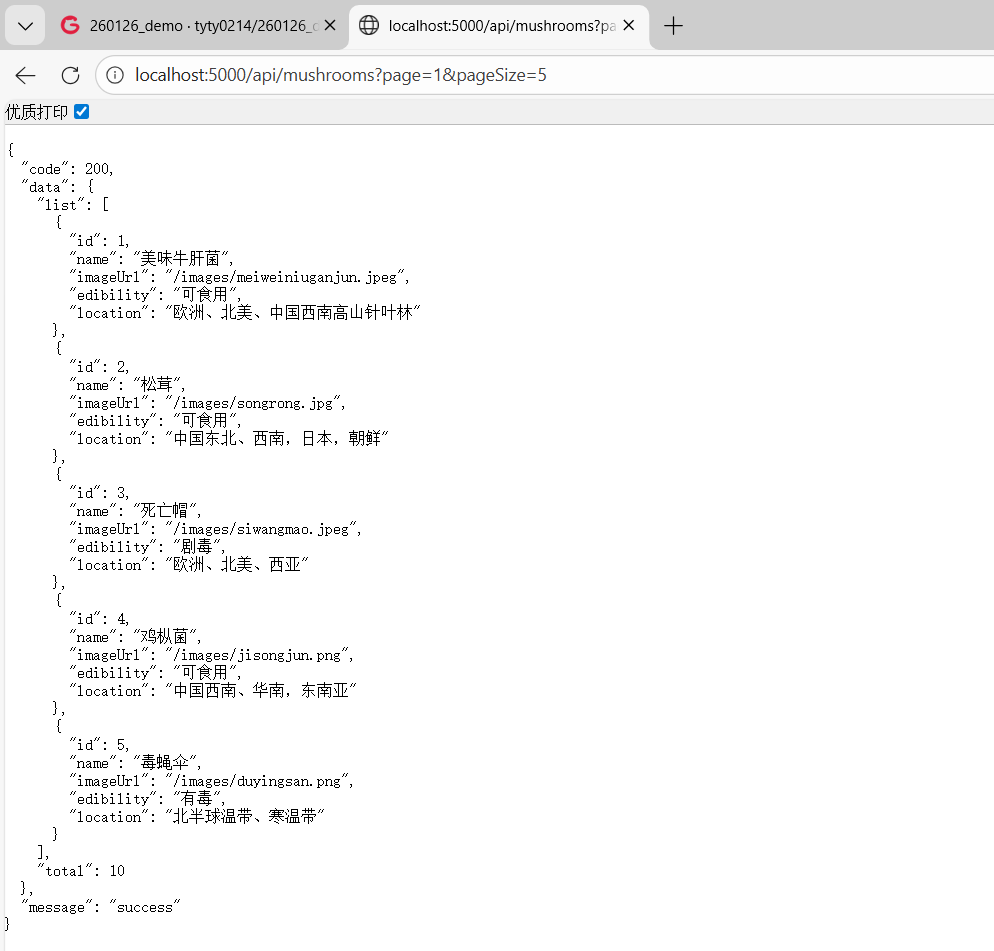Click the globe favicon on localhost tab
The image size is (994, 951).
tap(369, 25)
